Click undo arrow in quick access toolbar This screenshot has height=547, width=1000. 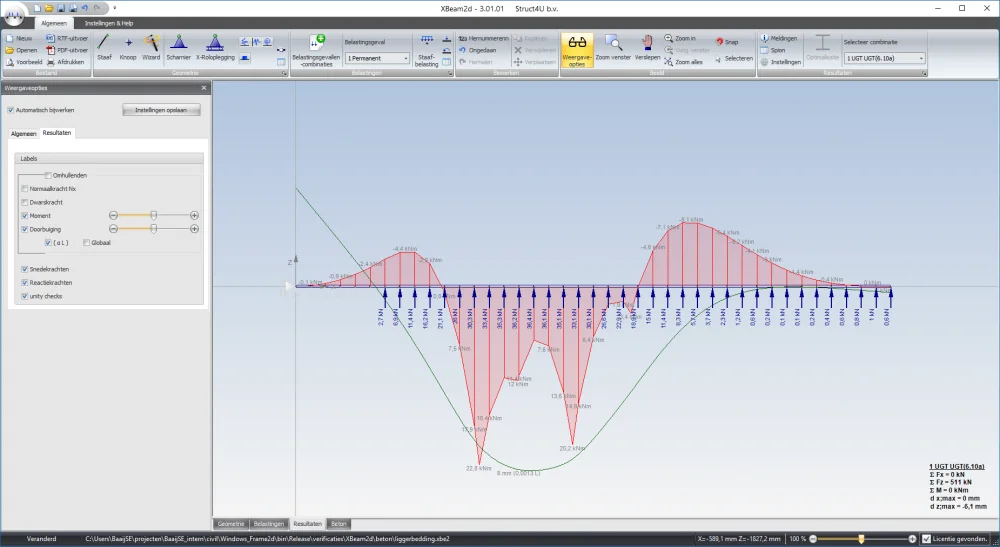click(x=85, y=8)
